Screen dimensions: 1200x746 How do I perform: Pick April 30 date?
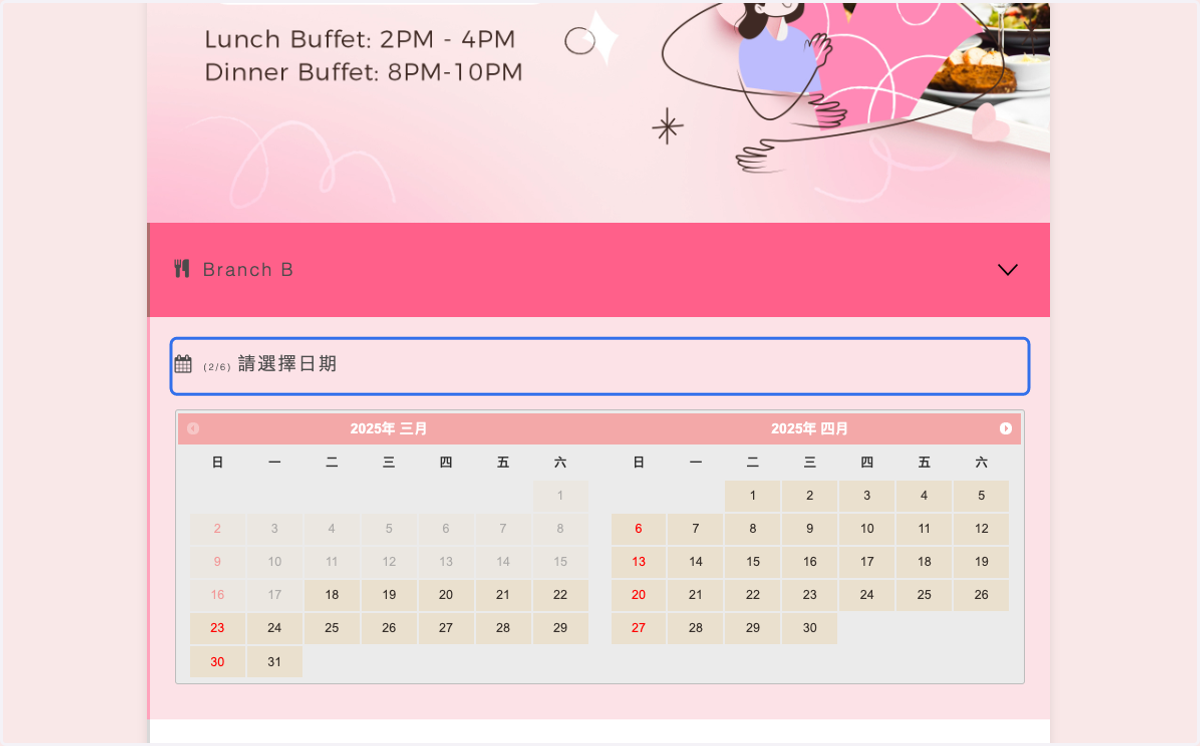pos(810,628)
